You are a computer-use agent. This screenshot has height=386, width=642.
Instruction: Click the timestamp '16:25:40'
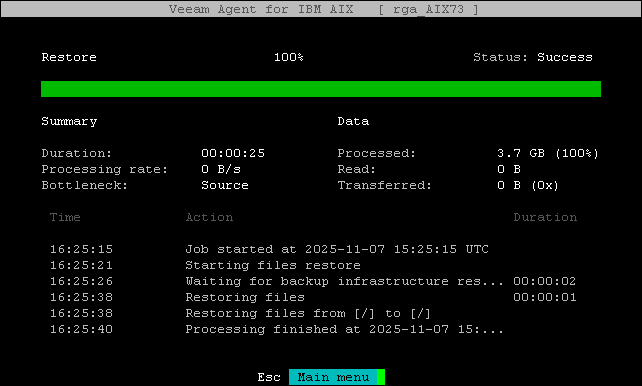[81, 329]
